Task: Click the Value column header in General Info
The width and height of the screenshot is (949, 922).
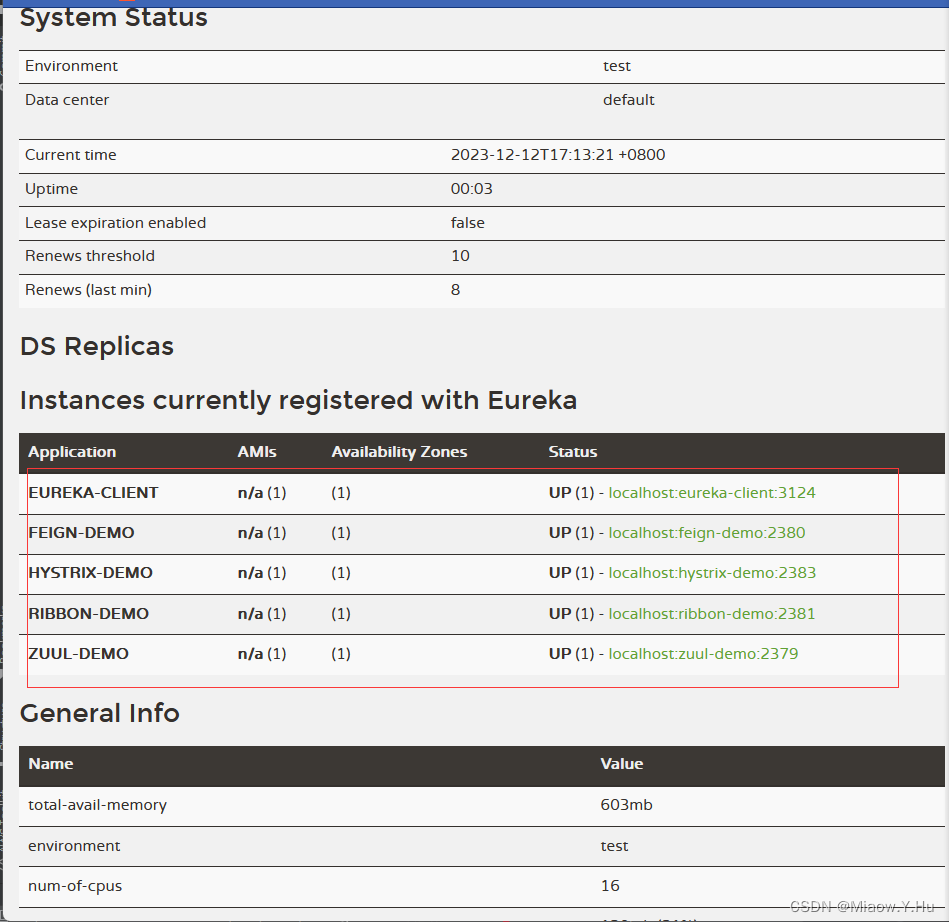Action: pos(622,764)
